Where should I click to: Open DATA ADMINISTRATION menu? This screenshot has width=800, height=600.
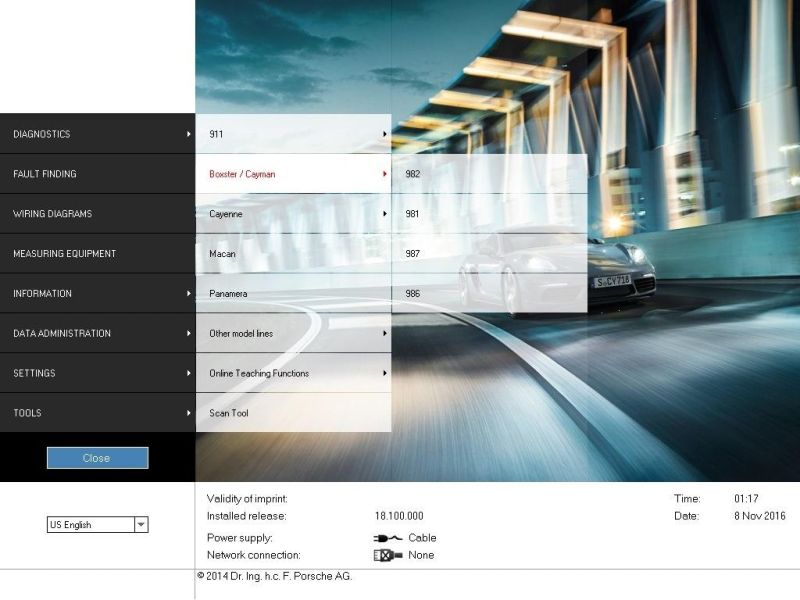tap(97, 333)
